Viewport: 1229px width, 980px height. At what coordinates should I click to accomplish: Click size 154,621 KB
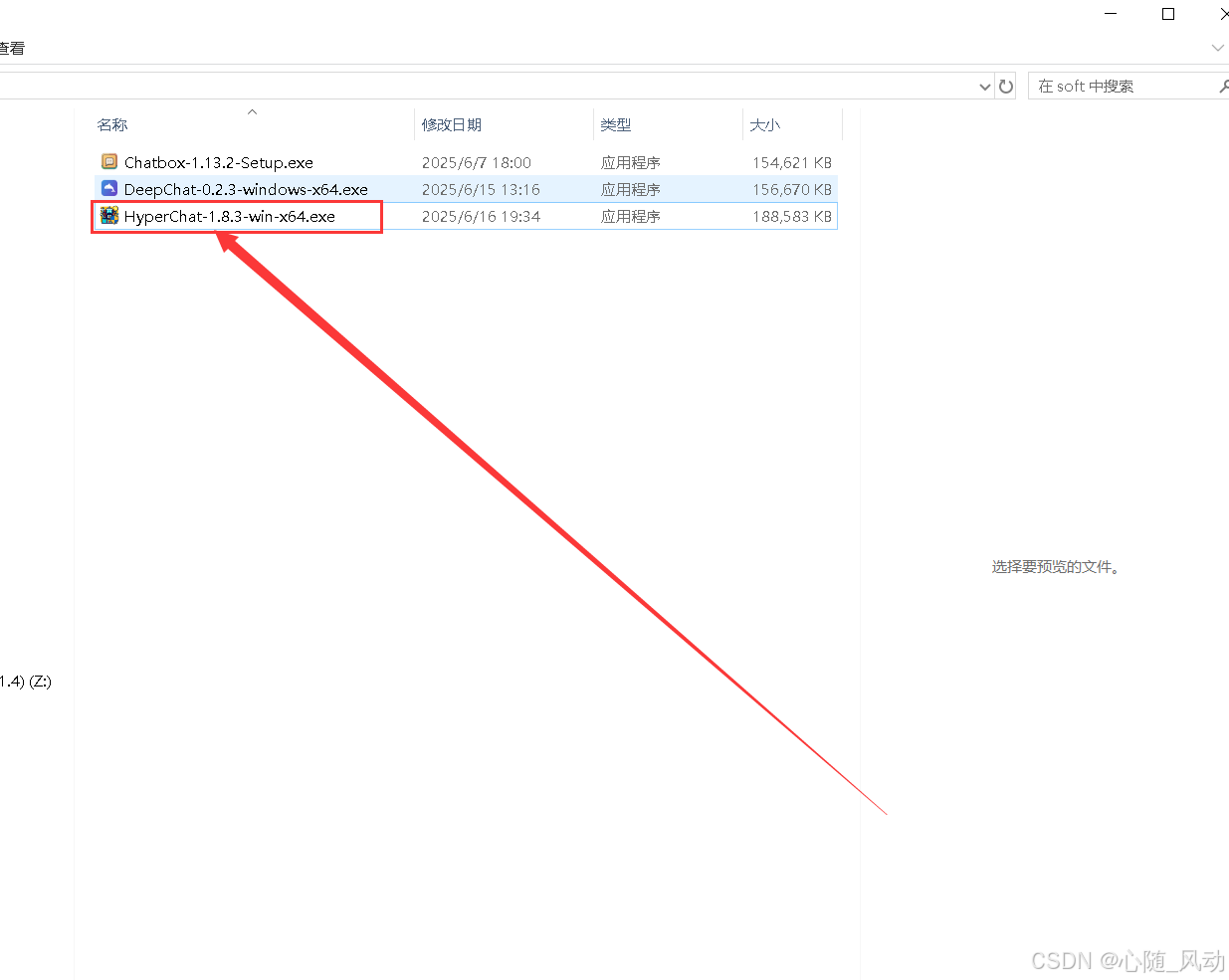point(792,162)
